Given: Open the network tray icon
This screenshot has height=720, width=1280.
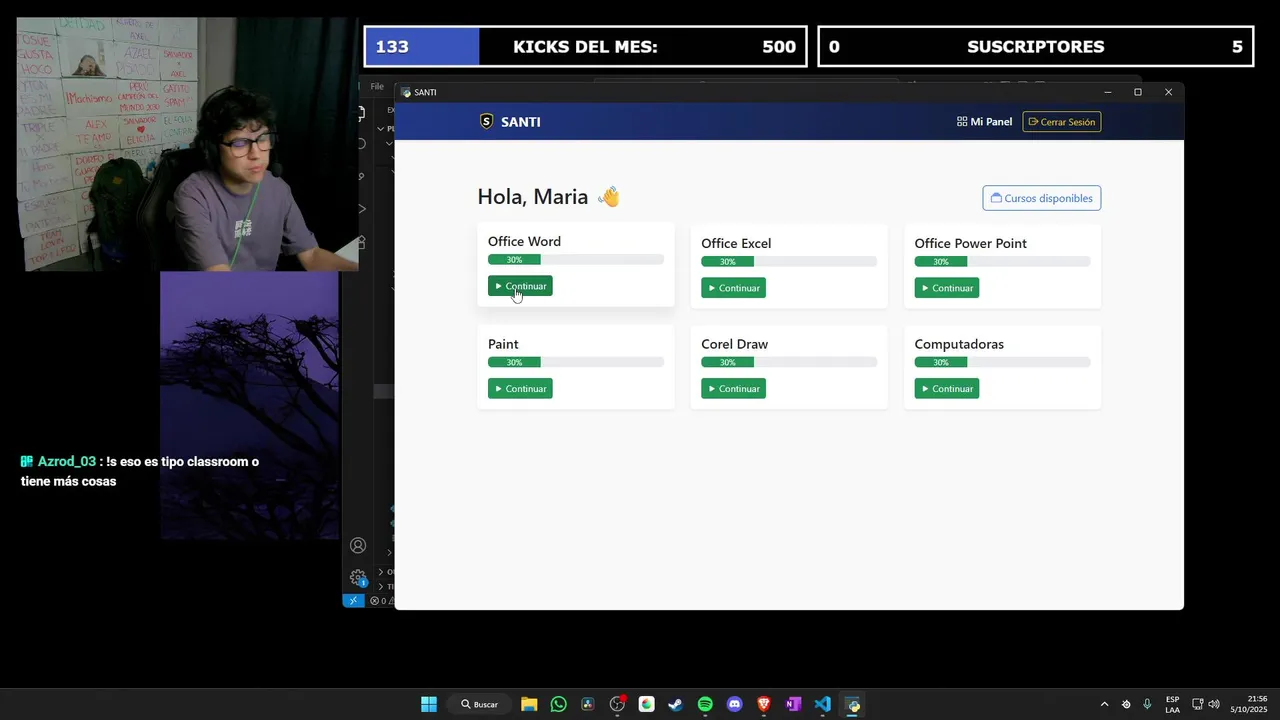Looking at the screenshot, I should point(1198,704).
